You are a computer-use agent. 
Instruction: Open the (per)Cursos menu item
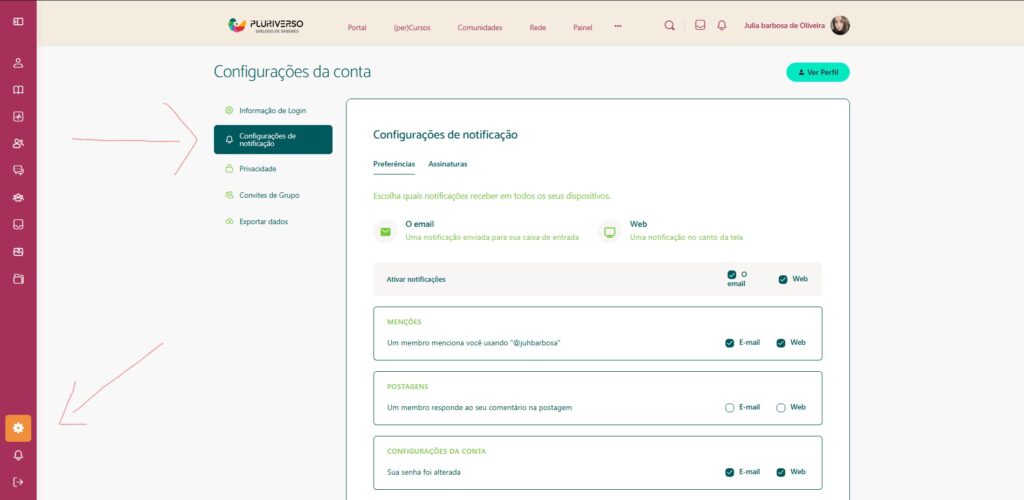[x=412, y=27]
